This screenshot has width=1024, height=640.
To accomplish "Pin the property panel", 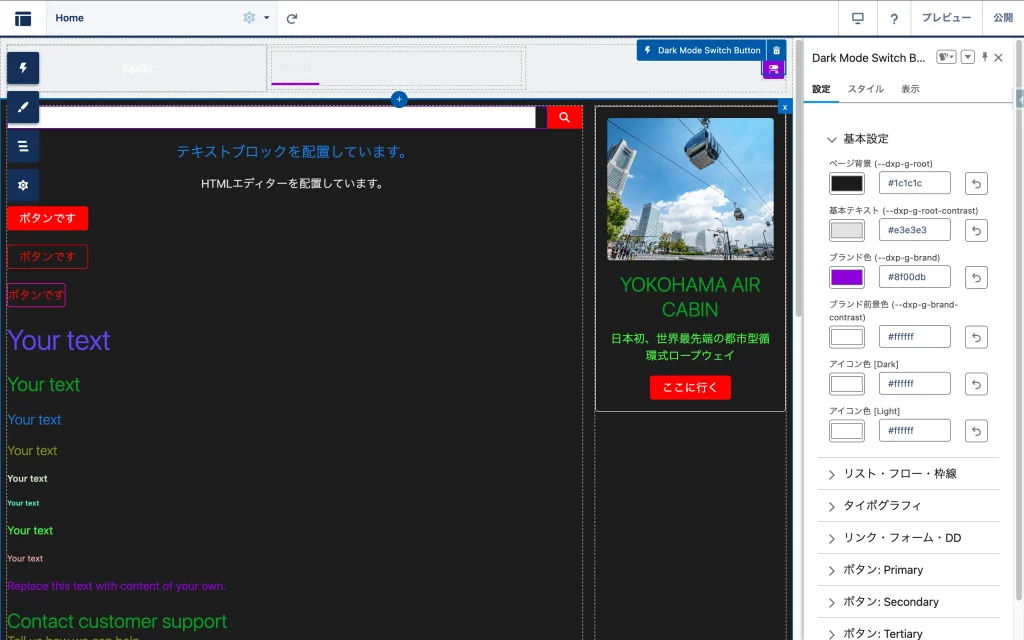I will 985,58.
